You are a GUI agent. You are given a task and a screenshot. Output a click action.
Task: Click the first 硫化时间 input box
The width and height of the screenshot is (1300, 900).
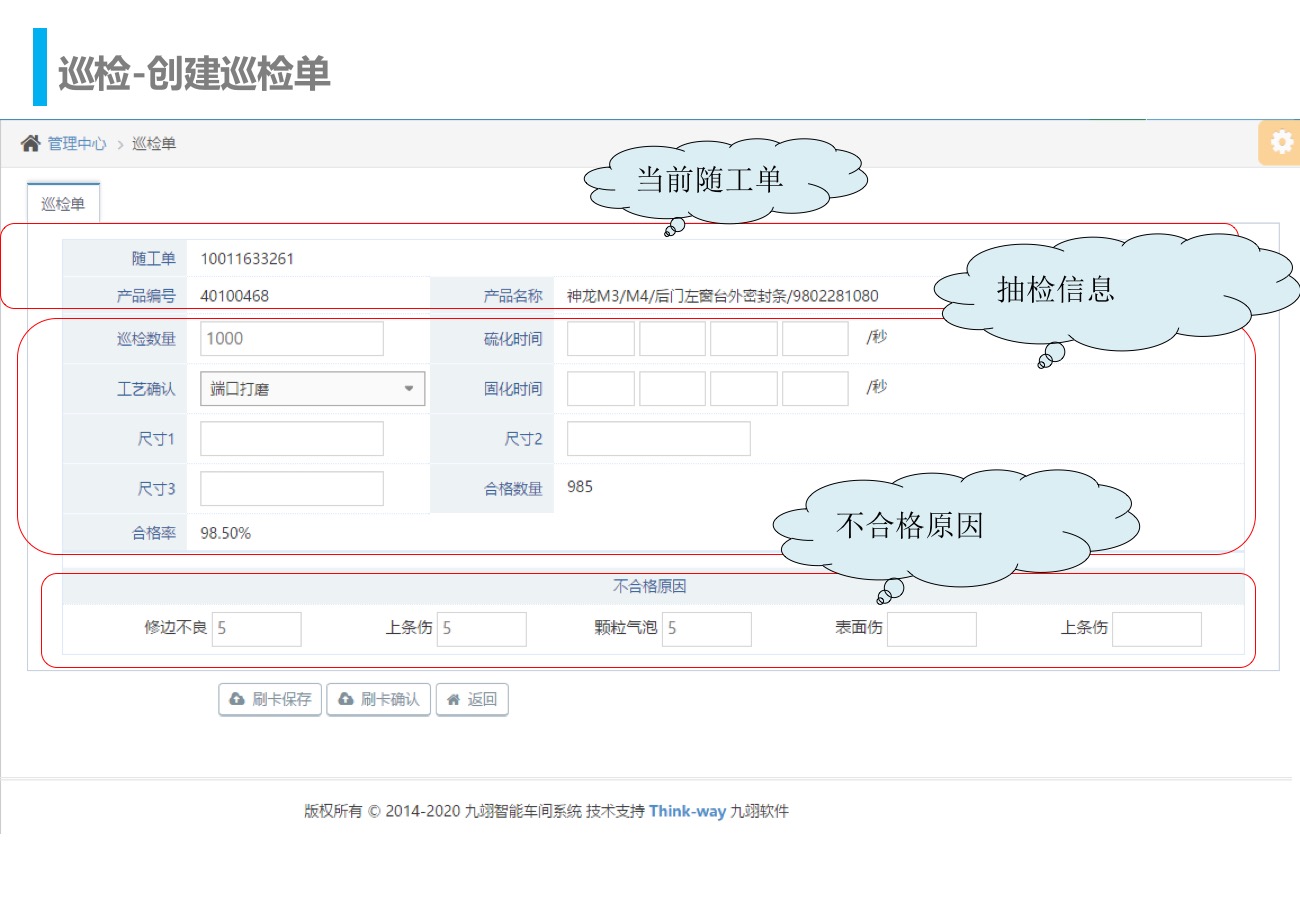pos(600,339)
